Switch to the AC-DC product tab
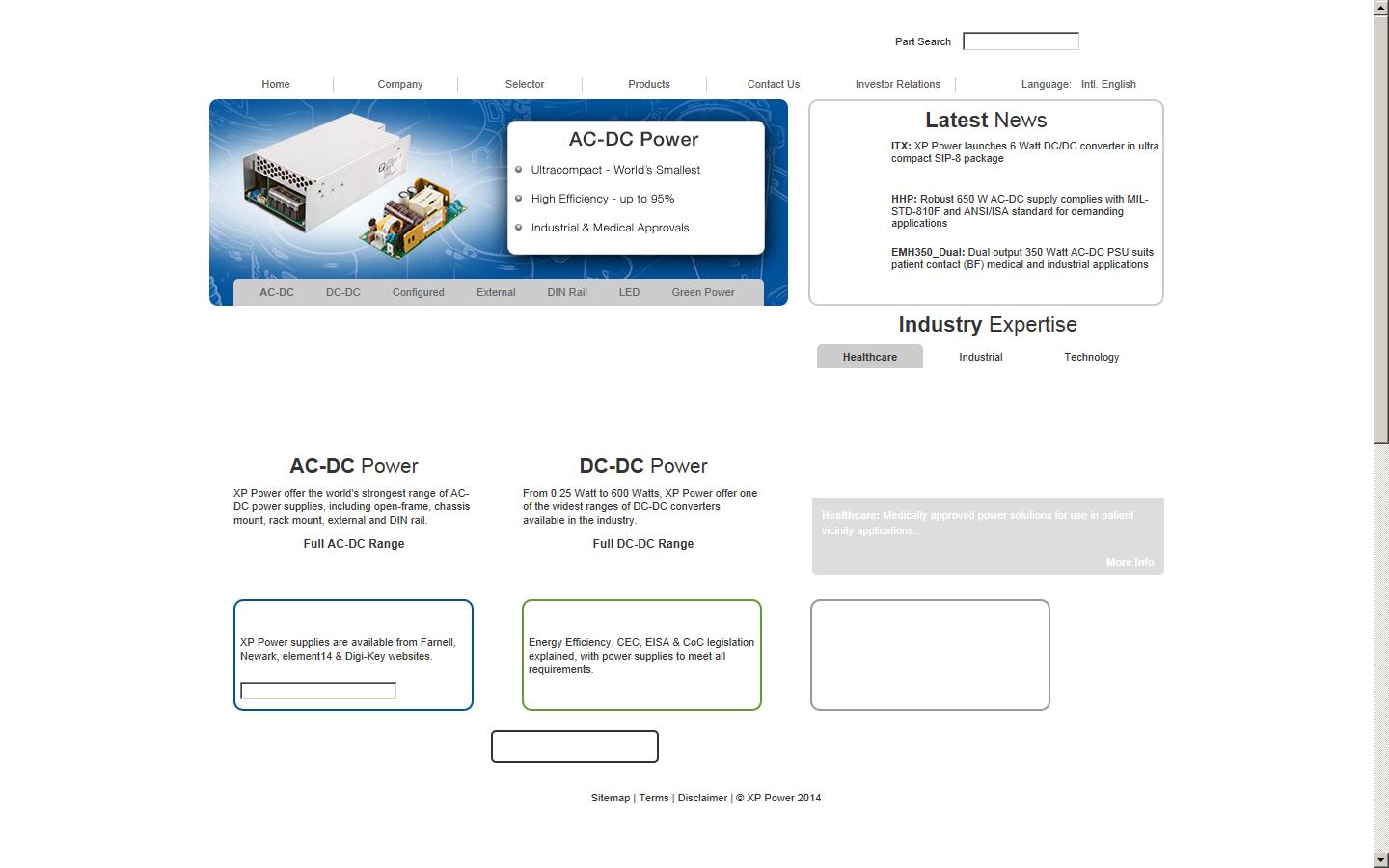 tap(277, 292)
